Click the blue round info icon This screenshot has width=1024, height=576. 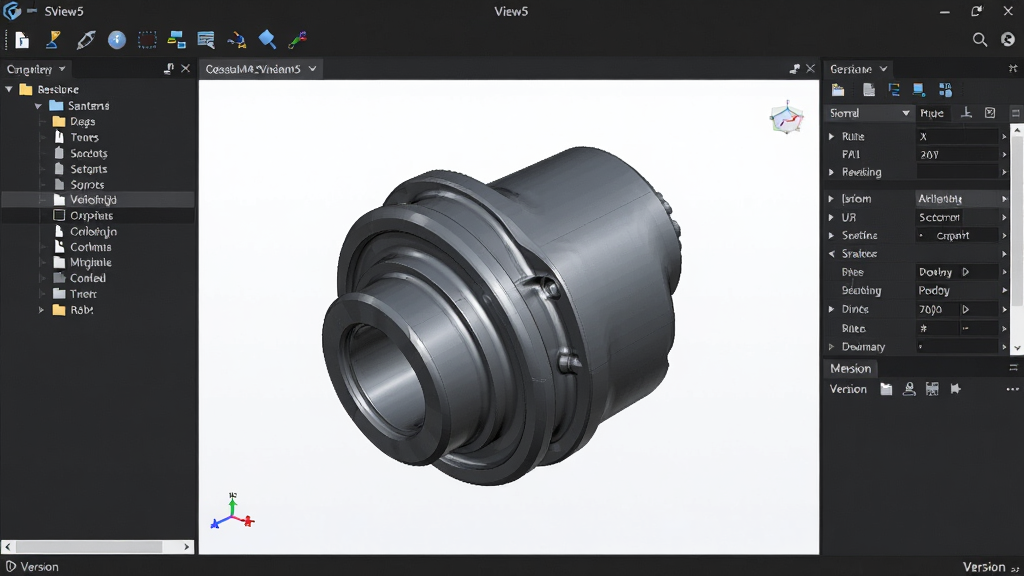(117, 40)
